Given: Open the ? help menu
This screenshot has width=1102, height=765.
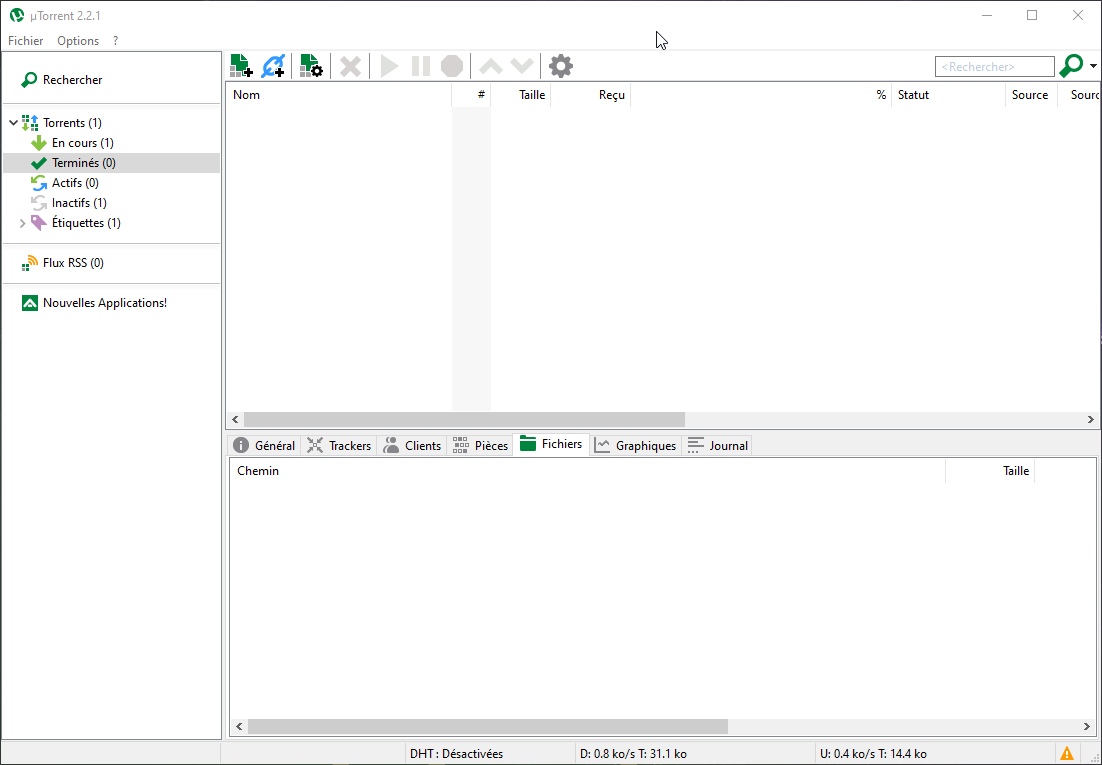Looking at the screenshot, I should 115,41.
